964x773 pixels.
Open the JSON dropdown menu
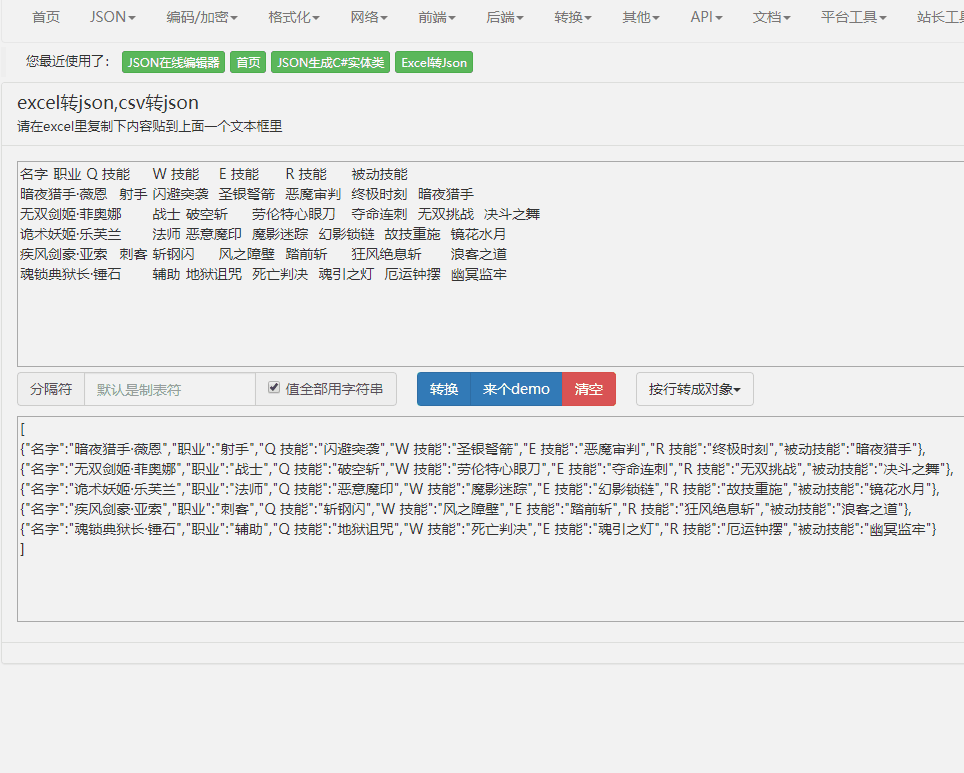(111, 16)
